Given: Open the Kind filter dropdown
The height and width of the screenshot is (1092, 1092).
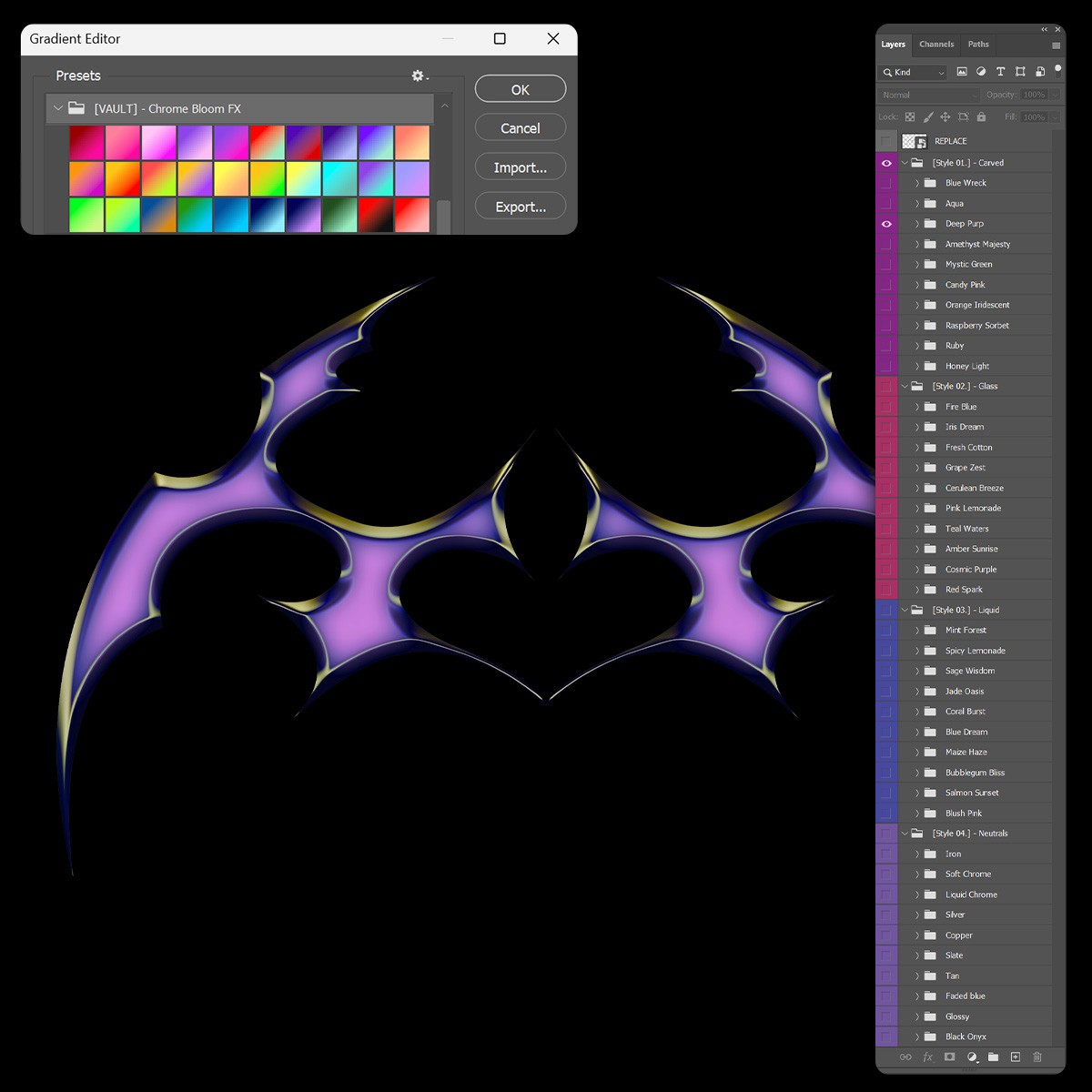Looking at the screenshot, I should click(x=914, y=72).
